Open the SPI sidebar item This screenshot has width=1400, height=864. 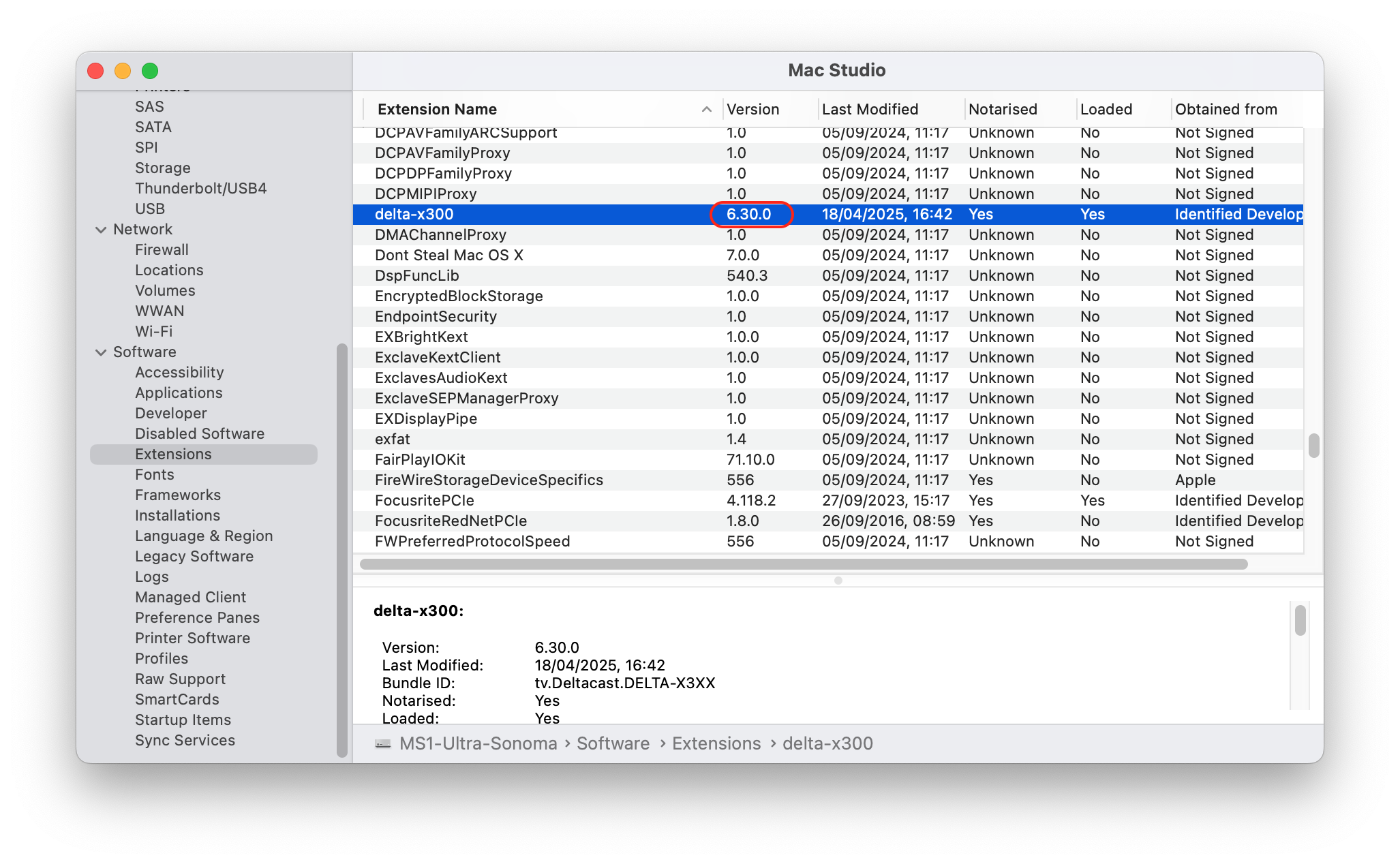click(x=147, y=148)
